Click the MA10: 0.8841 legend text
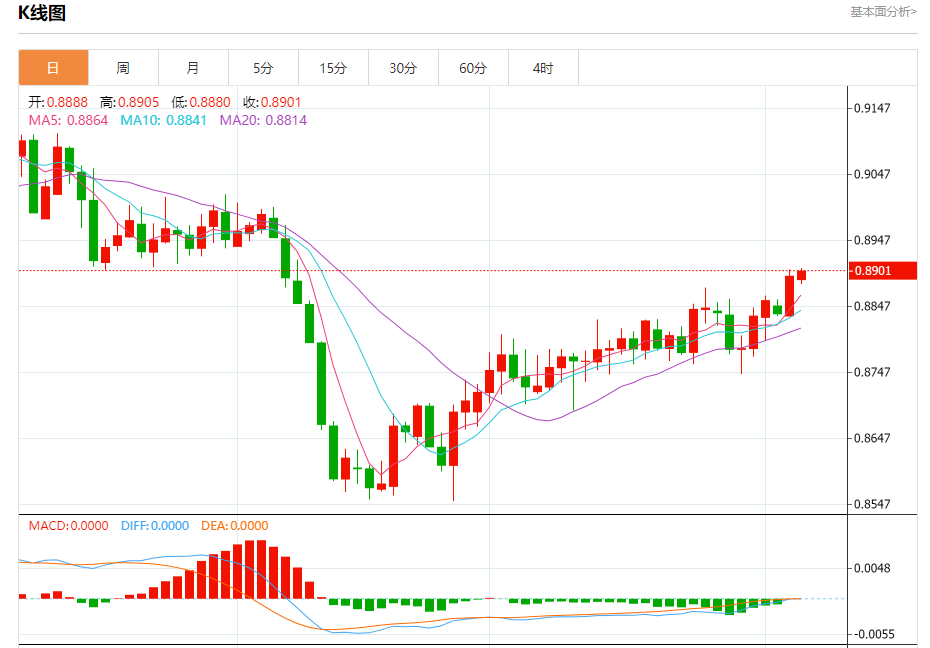Image resolution: width=930 pixels, height=648 pixels. click(x=163, y=120)
